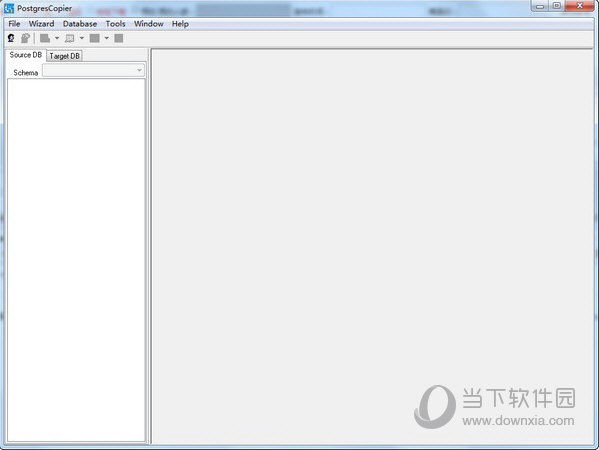Switch to the Target DB tab

(65, 56)
